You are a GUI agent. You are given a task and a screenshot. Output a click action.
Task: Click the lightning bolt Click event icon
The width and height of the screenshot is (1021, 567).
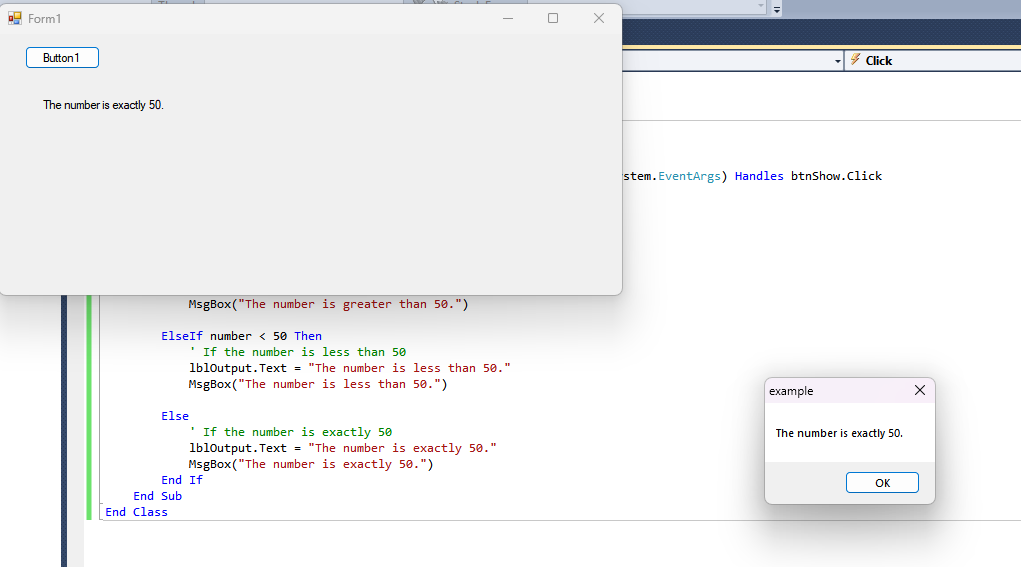pyautogui.click(x=855, y=60)
